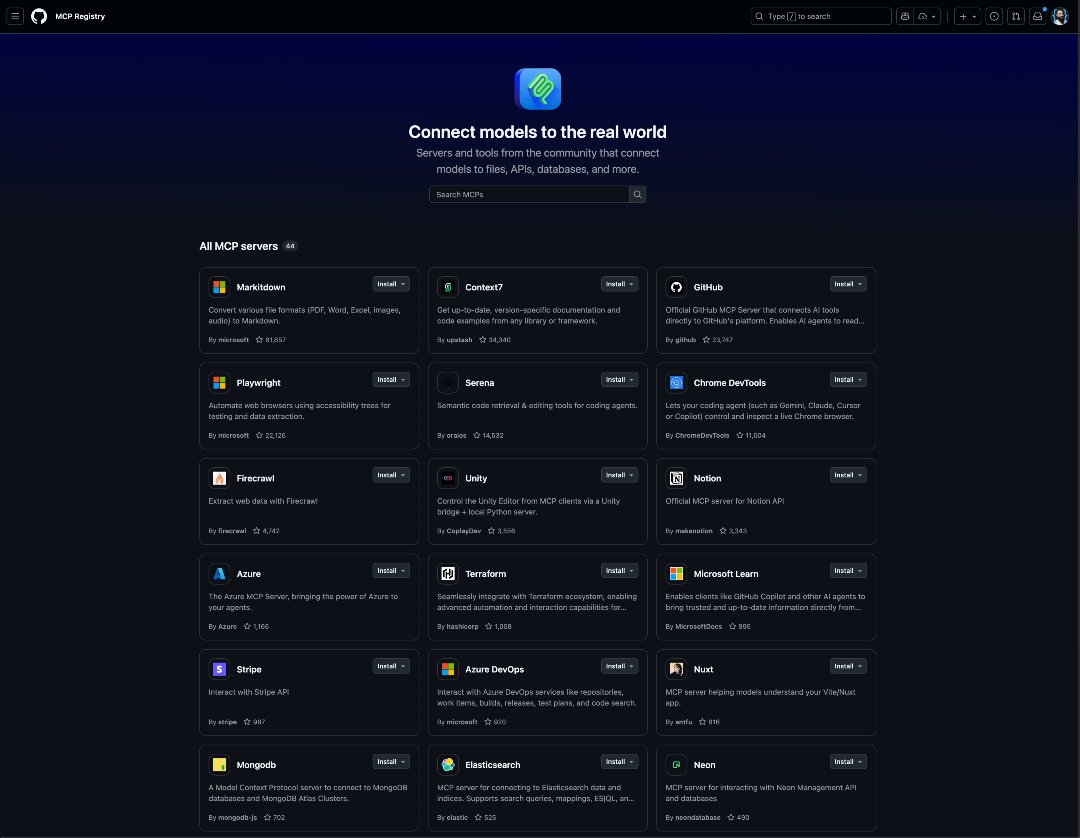Image resolution: width=1080 pixels, height=838 pixels.
Task: Open the Install dropdown for Context7
Action: (620, 284)
